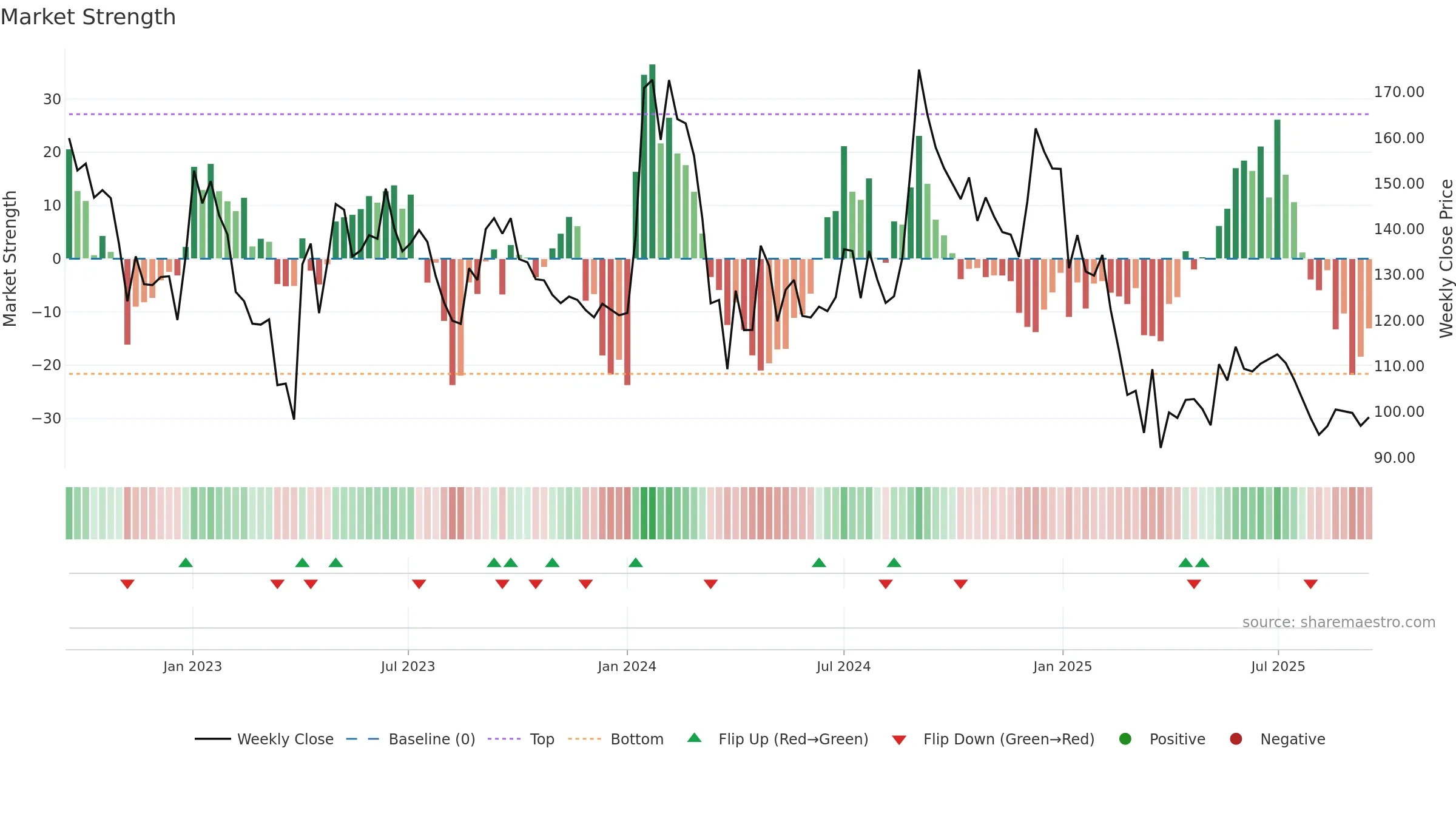Click the Jan 2023 x-axis label
This screenshot has width=1456, height=819.
(x=192, y=666)
